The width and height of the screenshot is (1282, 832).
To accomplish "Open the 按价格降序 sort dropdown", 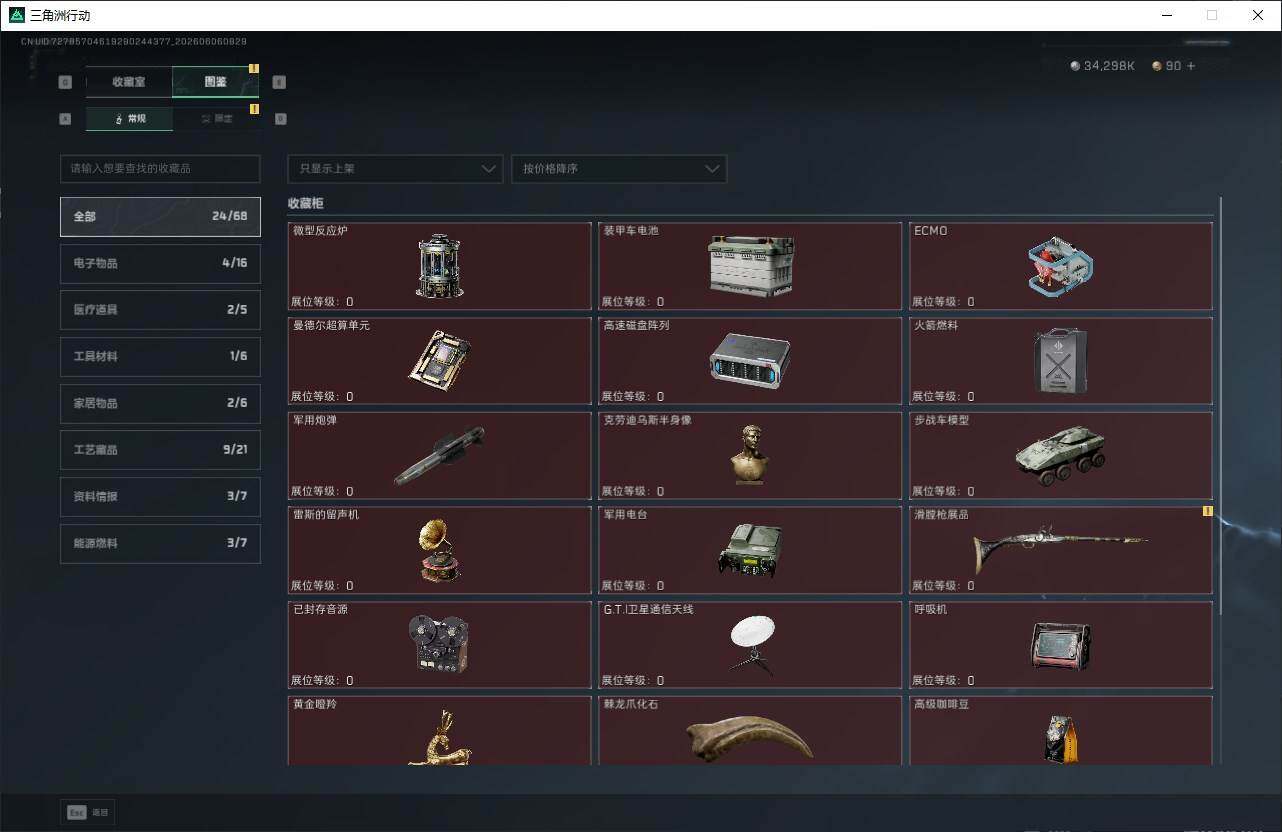I will [x=619, y=169].
